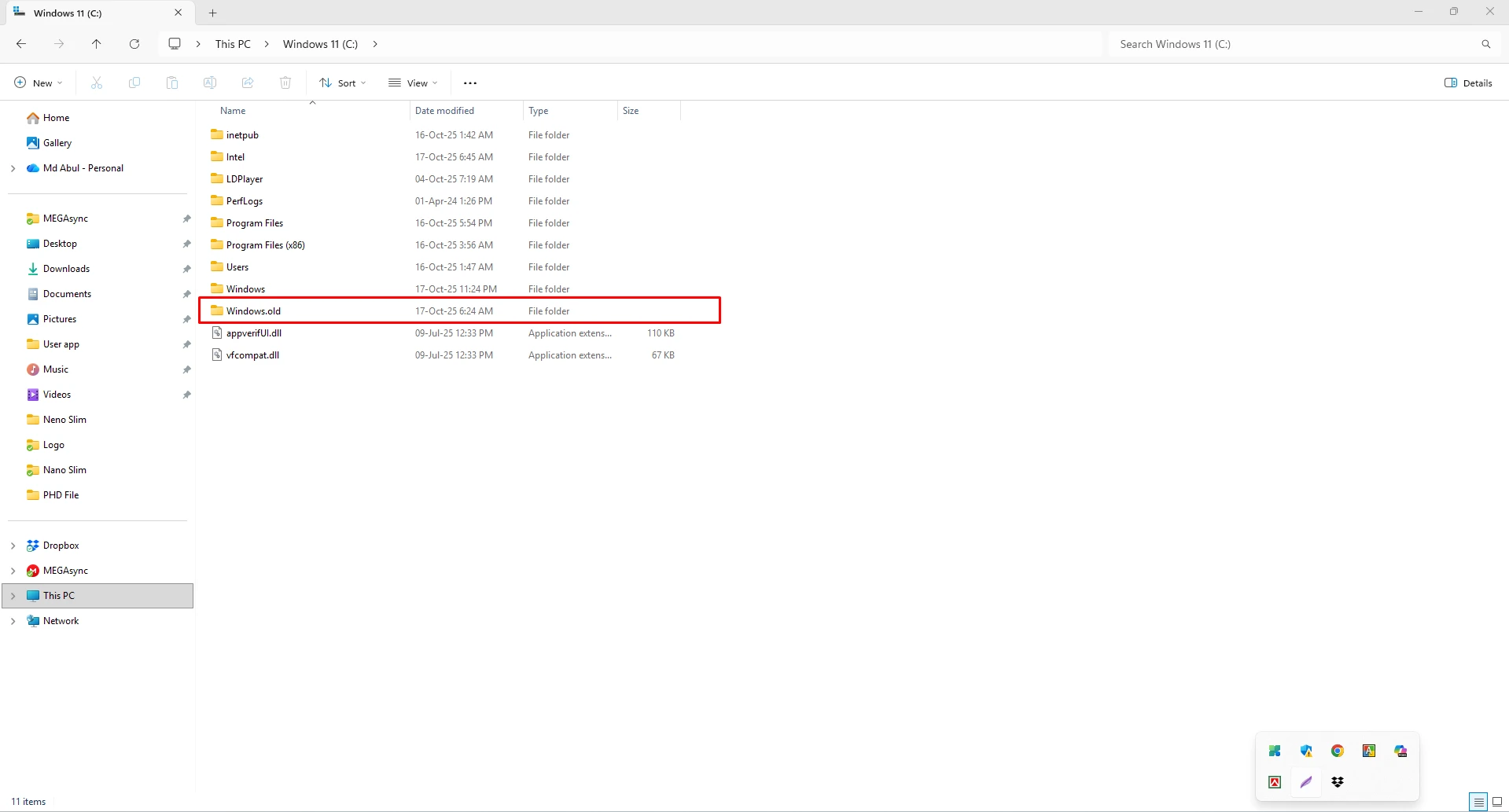Open the highlighted Windows.old folder
Screen dimensions: 1509x812
253,310
